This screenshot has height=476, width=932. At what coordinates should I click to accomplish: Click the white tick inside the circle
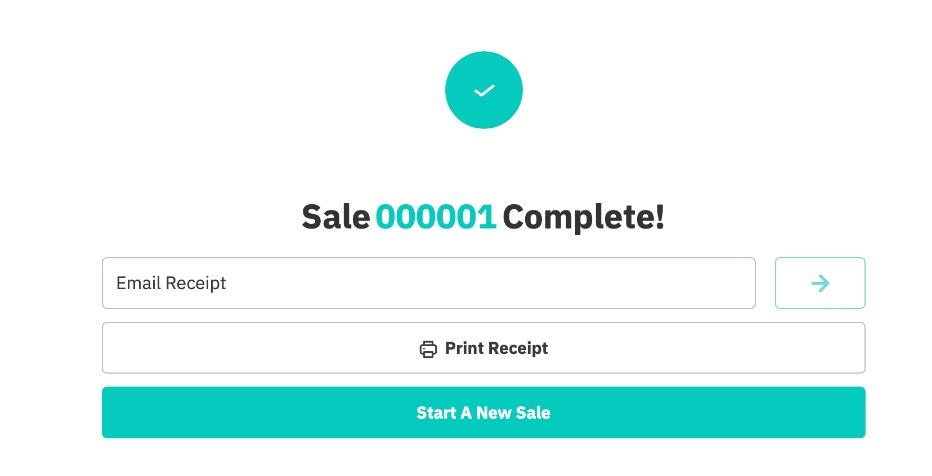tap(484, 91)
